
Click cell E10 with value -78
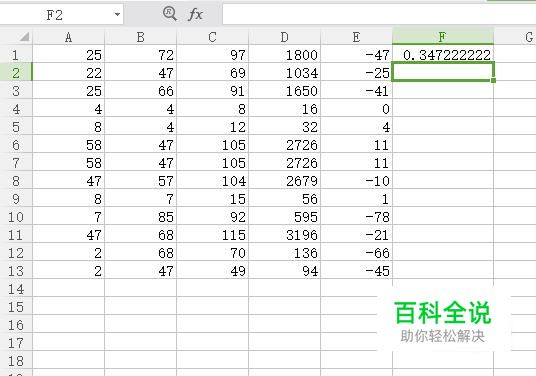357,217
